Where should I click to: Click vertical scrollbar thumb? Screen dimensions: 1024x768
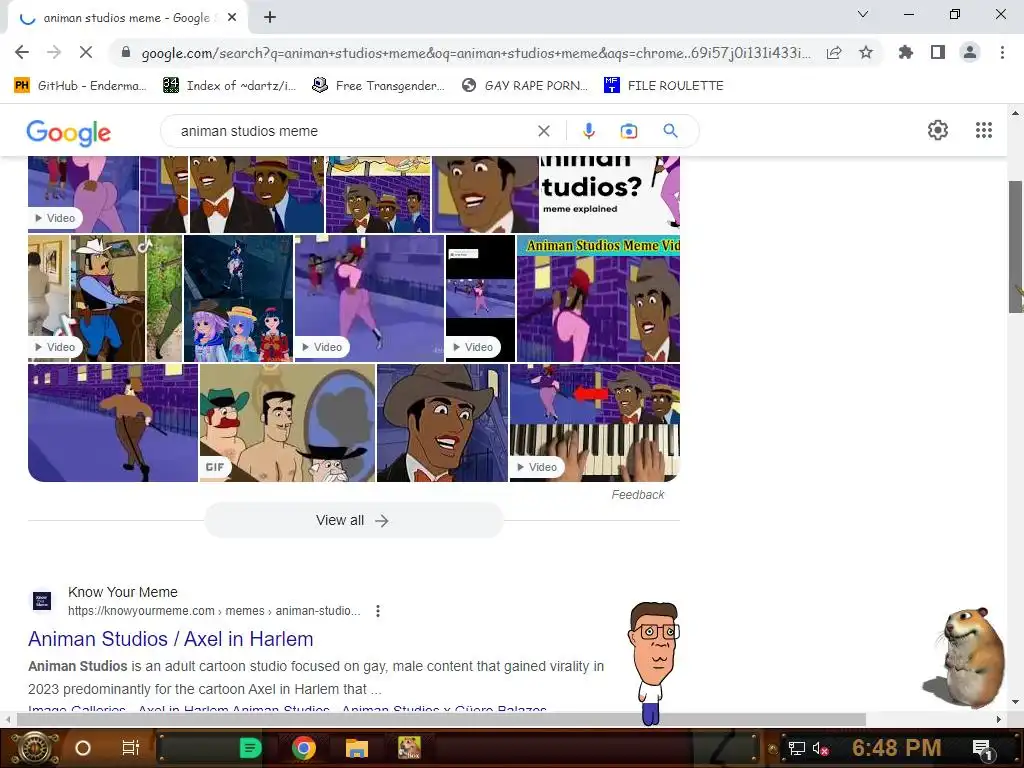[1015, 247]
